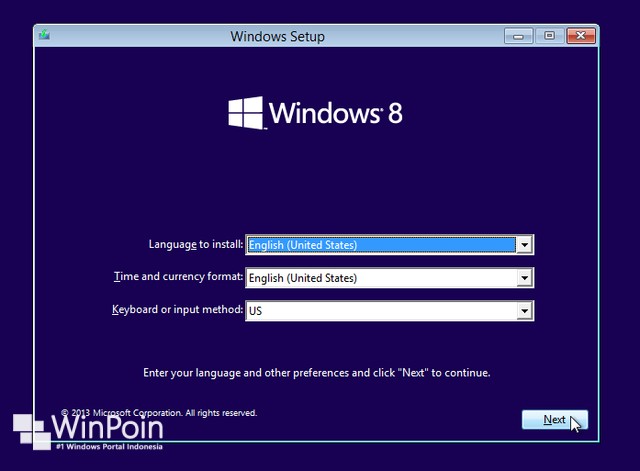Image resolution: width=640 pixels, height=471 pixels.
Task: Maximize the Windows Setup window
Action: [x=549, y=36]
